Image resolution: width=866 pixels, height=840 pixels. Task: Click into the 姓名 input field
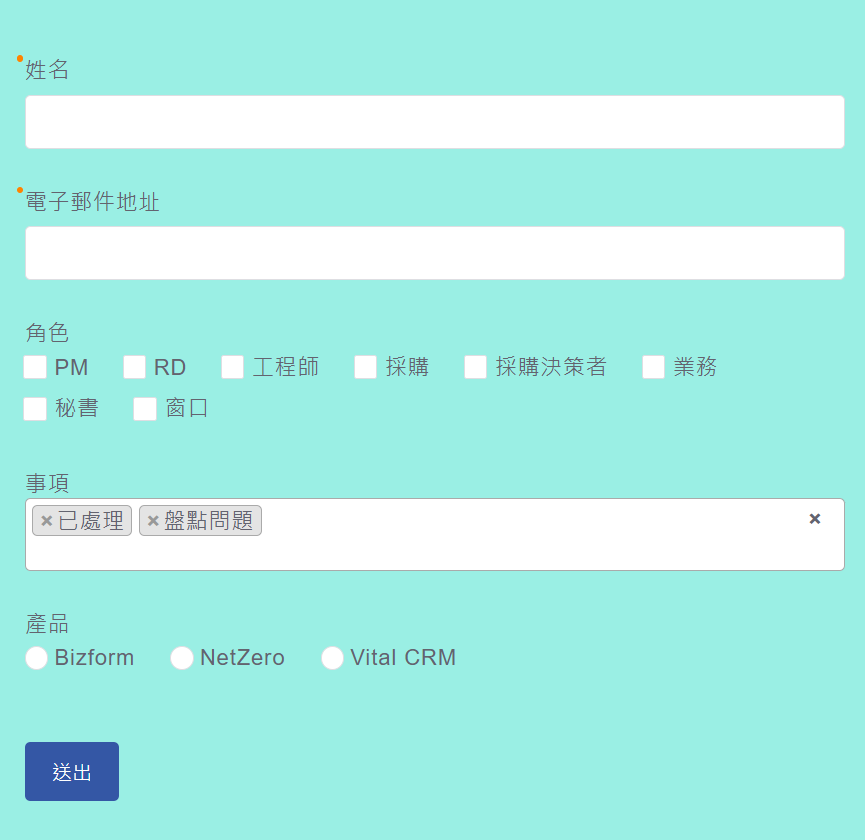(x=435, y=122)
